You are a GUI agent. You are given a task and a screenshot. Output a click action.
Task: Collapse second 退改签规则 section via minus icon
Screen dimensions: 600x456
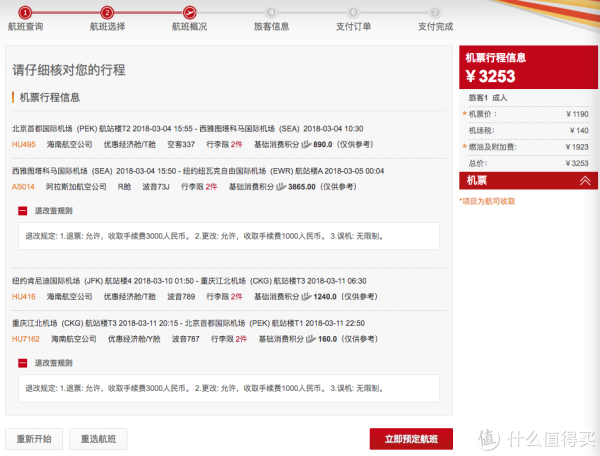tap(23, 363)
